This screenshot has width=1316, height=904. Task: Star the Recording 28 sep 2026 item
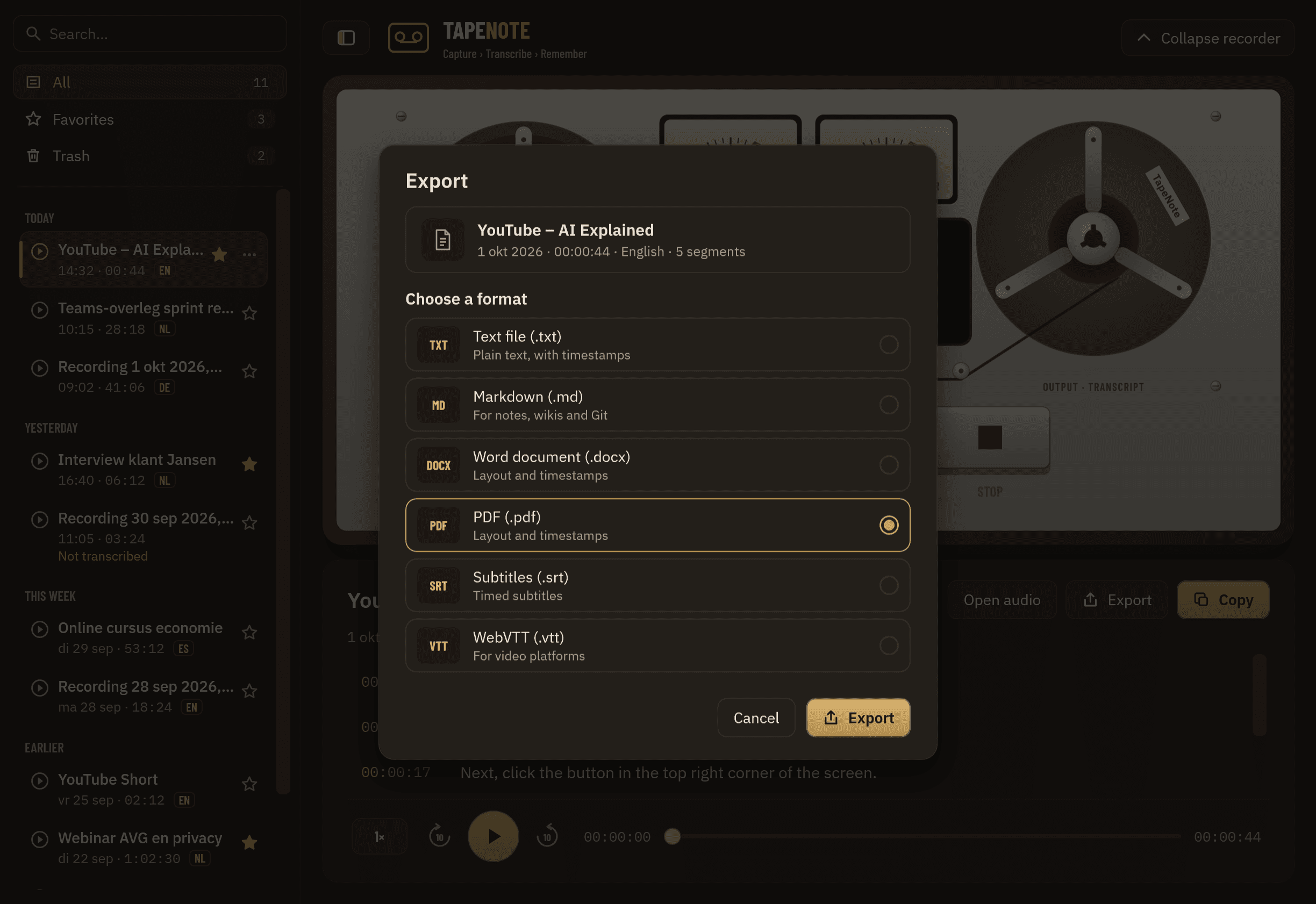coord(249,691)
